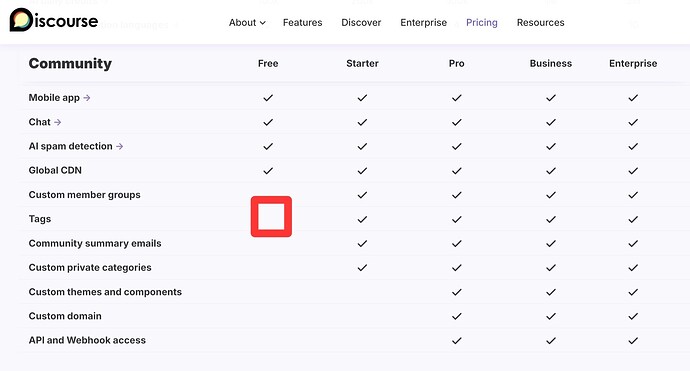Click the Discourse logo
The image size is (690, 371).
(x=54, y=20)
